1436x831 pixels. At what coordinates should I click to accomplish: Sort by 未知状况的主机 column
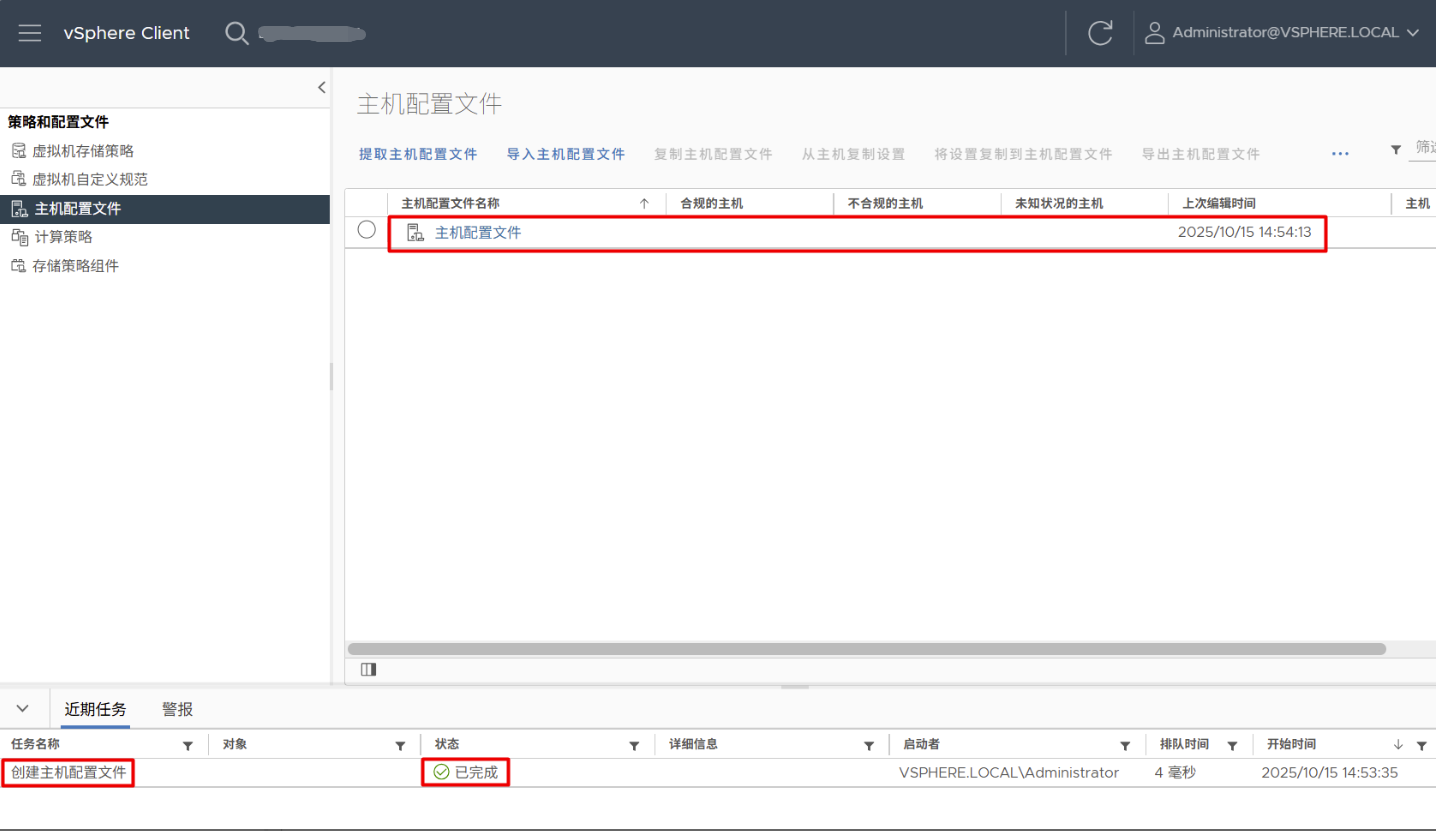(1059, 203)
